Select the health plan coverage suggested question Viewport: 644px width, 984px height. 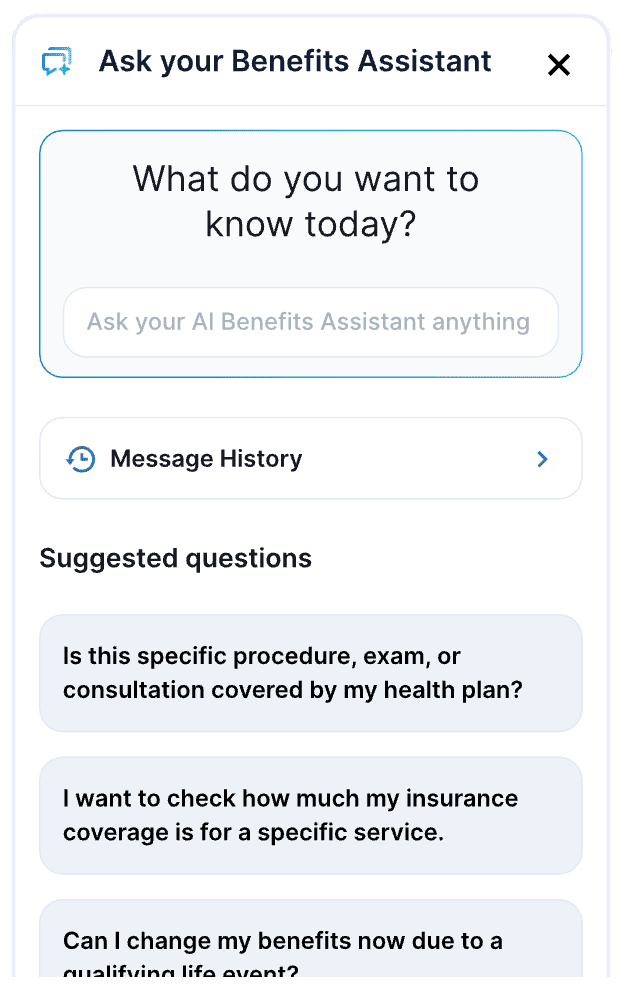pyautogui.click(x=311, y=673)
